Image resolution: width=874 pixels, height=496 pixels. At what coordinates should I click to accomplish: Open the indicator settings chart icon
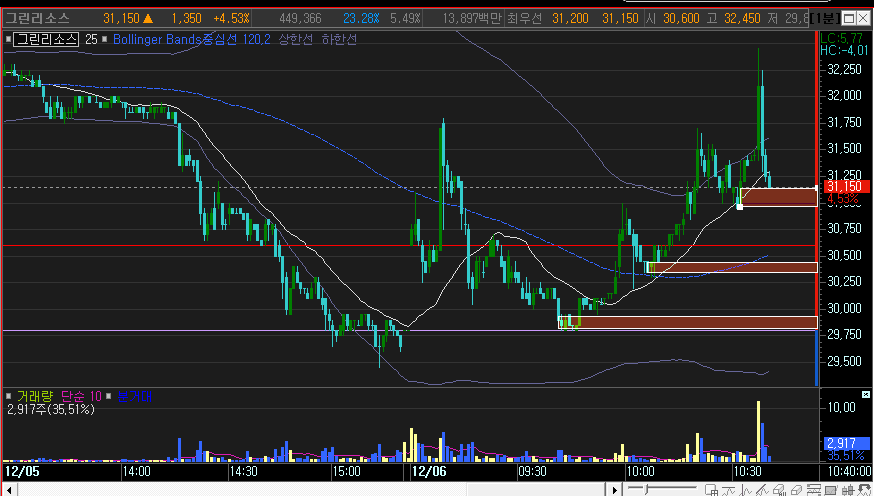tap(814, 490)
